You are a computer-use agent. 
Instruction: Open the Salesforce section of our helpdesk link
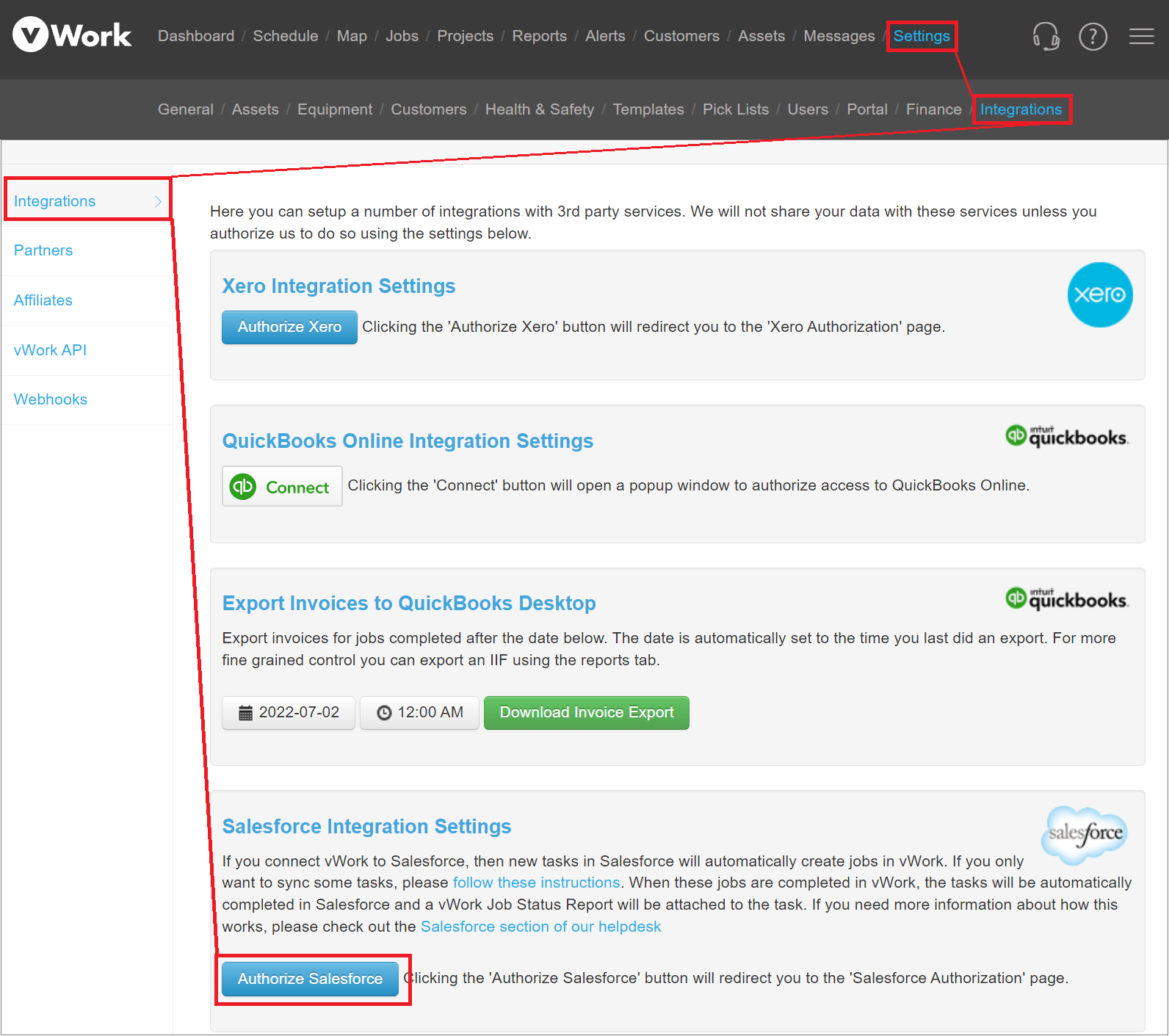click(541, 927)
